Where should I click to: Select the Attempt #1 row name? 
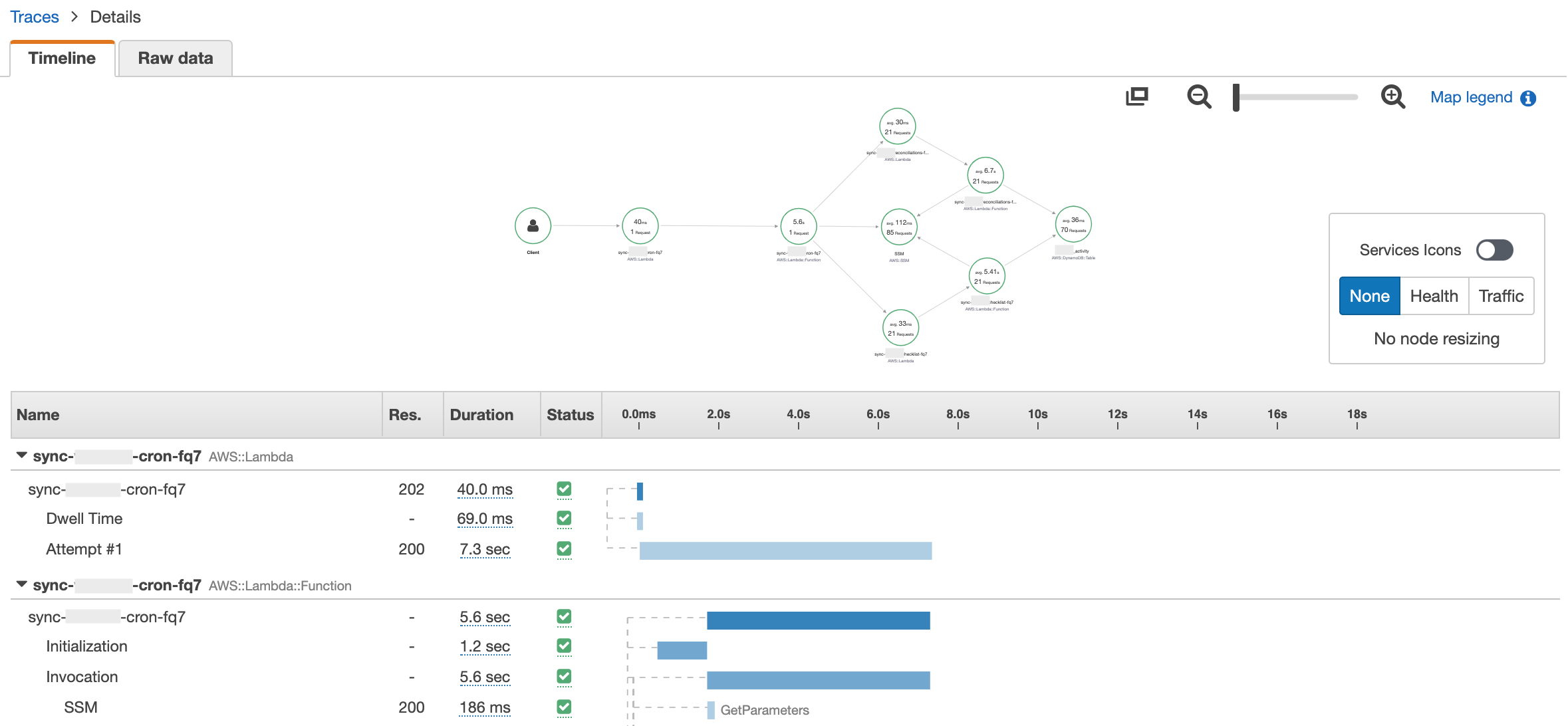coord(84,549)
